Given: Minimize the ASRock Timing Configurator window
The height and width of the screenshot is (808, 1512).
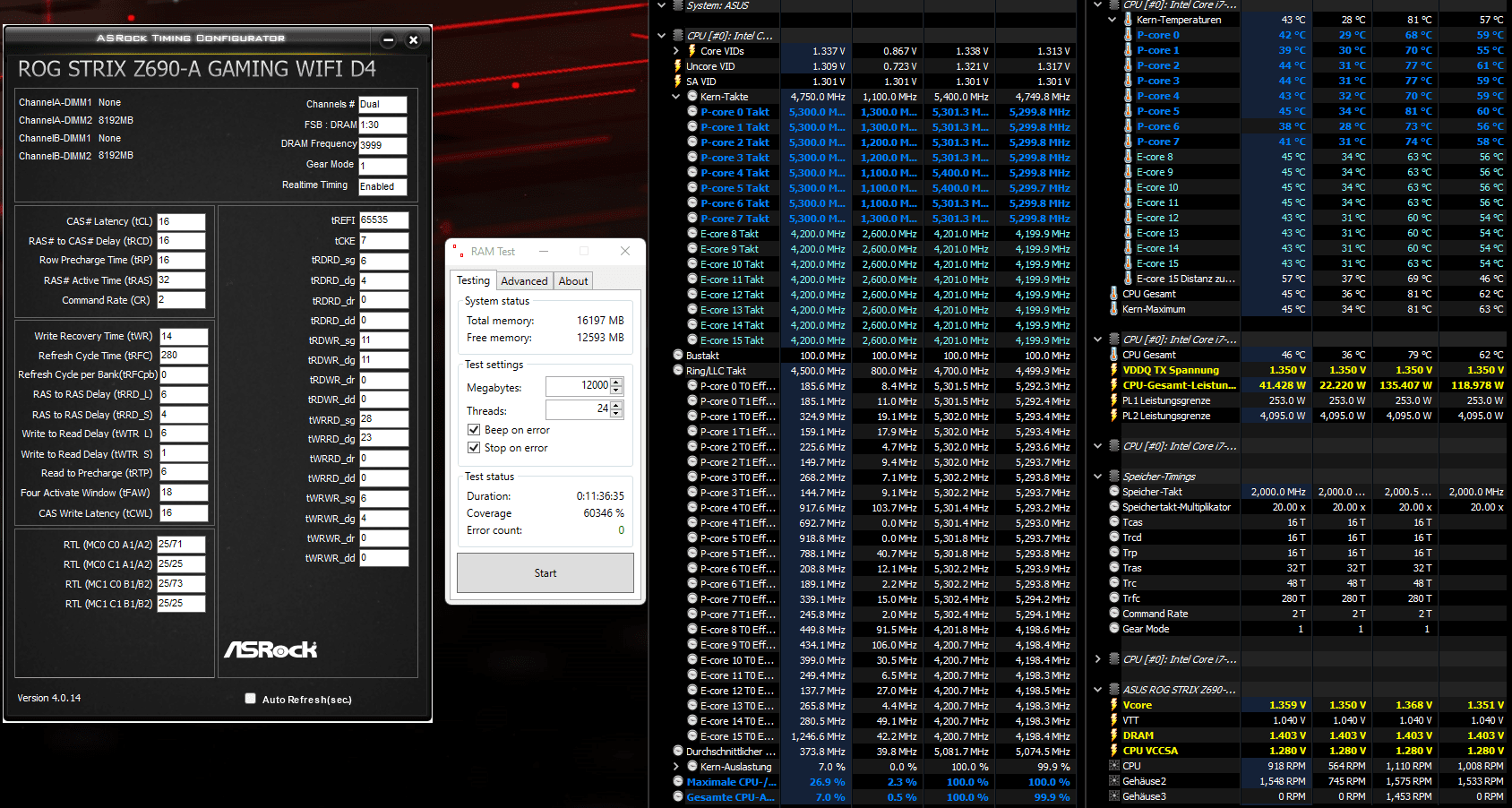Looking at the screenshot, I should click(388, 39).
